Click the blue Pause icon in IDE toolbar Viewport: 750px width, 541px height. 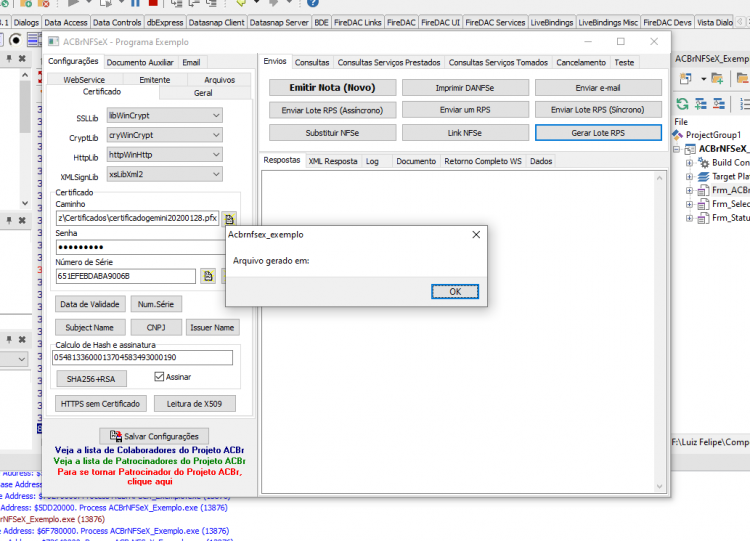(x=135, y=3)
